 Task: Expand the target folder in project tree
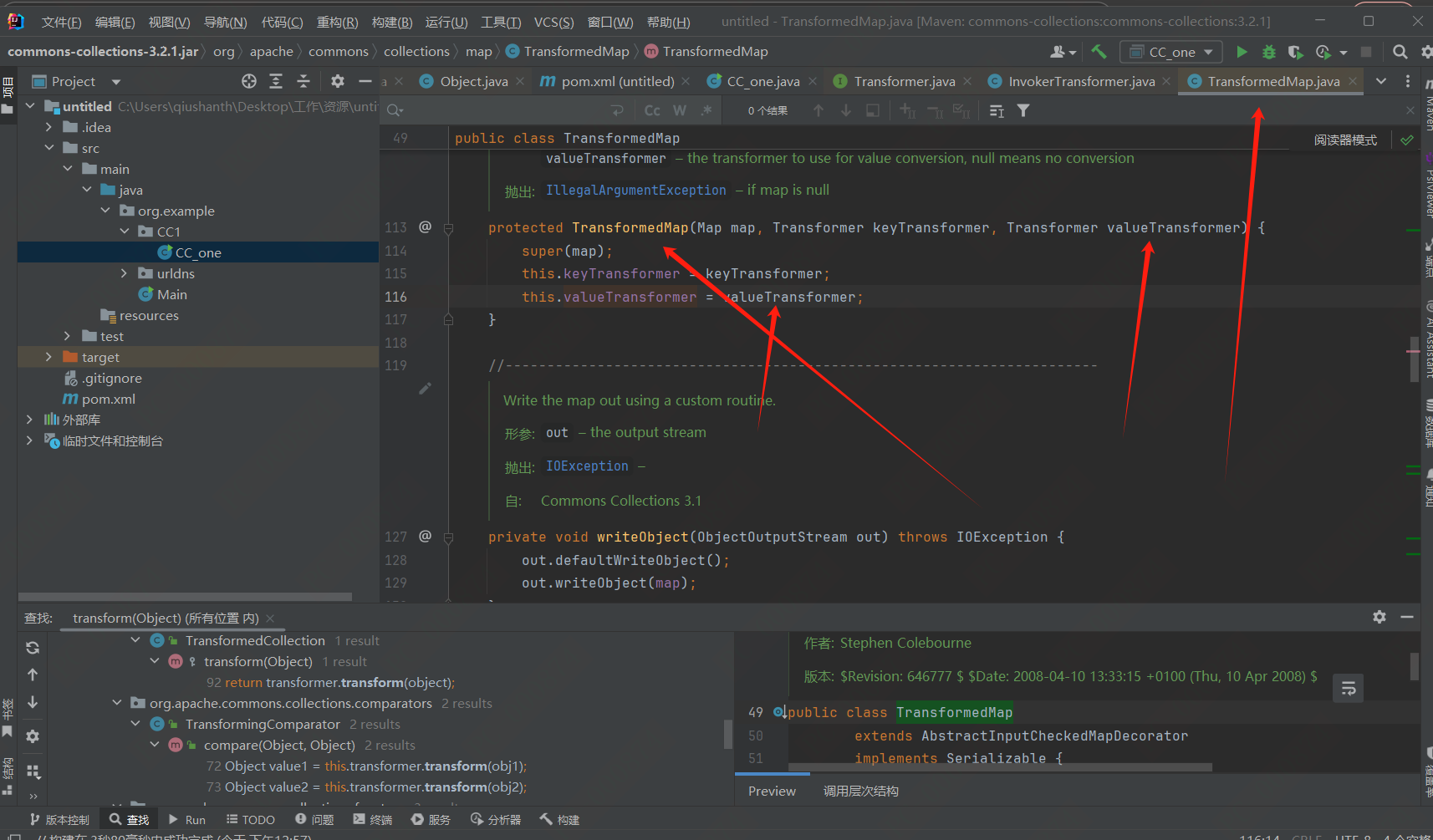pos(48,357)
